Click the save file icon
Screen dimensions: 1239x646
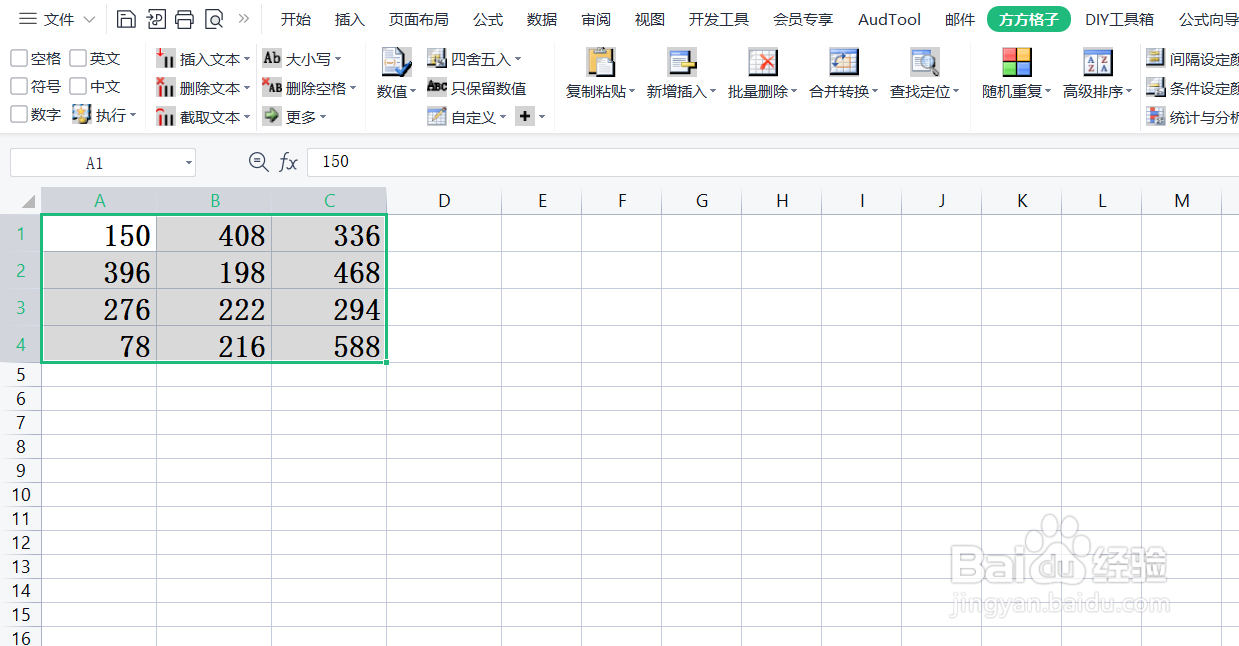[x=126, y=19]
